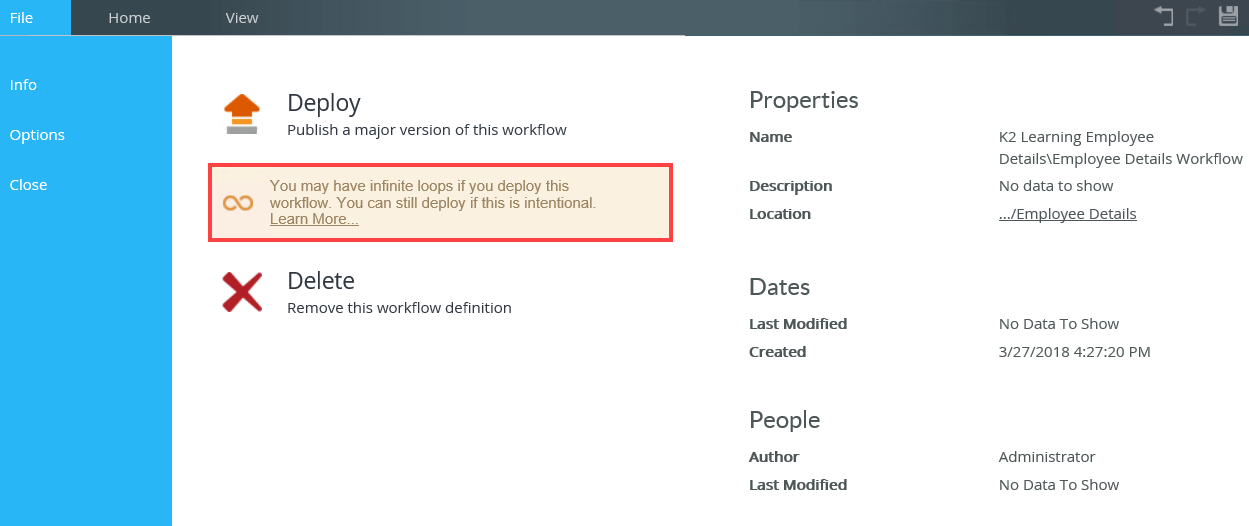Switch to the View tab

click(x=242, y=18)
